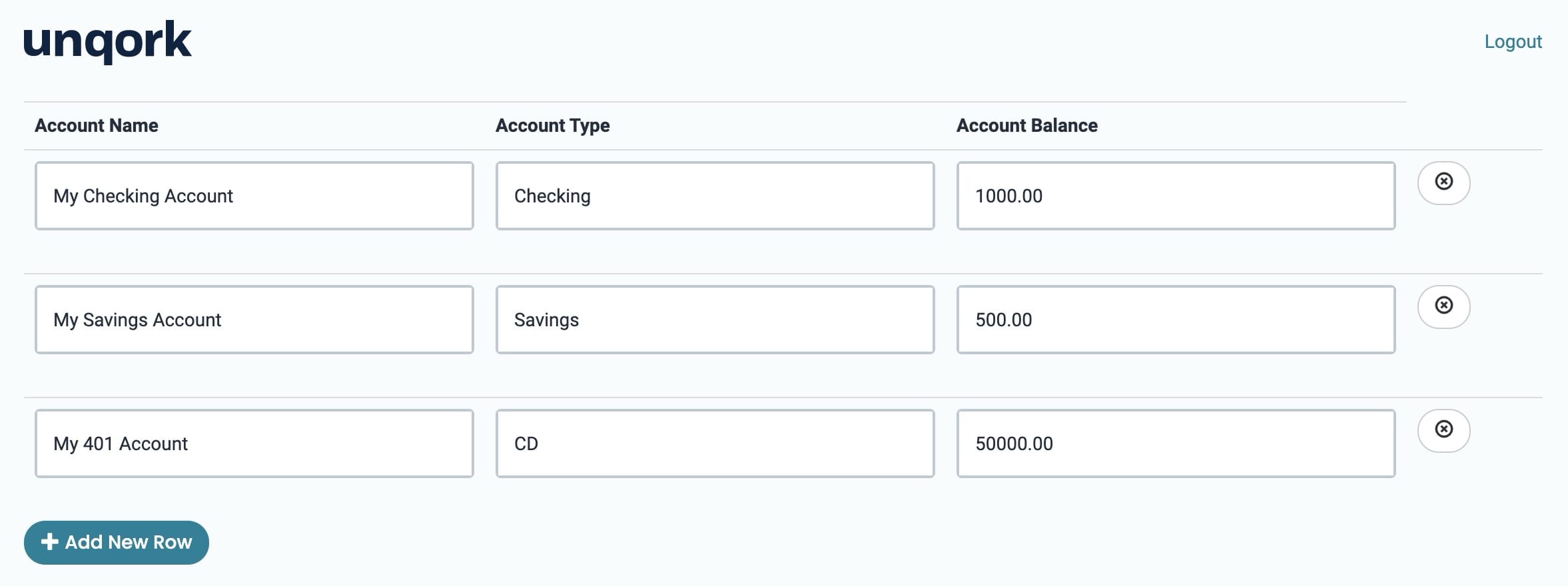Click the Account Name column header
The height and width of the screenshot is (586, 1568).
[x=97, y=125]
